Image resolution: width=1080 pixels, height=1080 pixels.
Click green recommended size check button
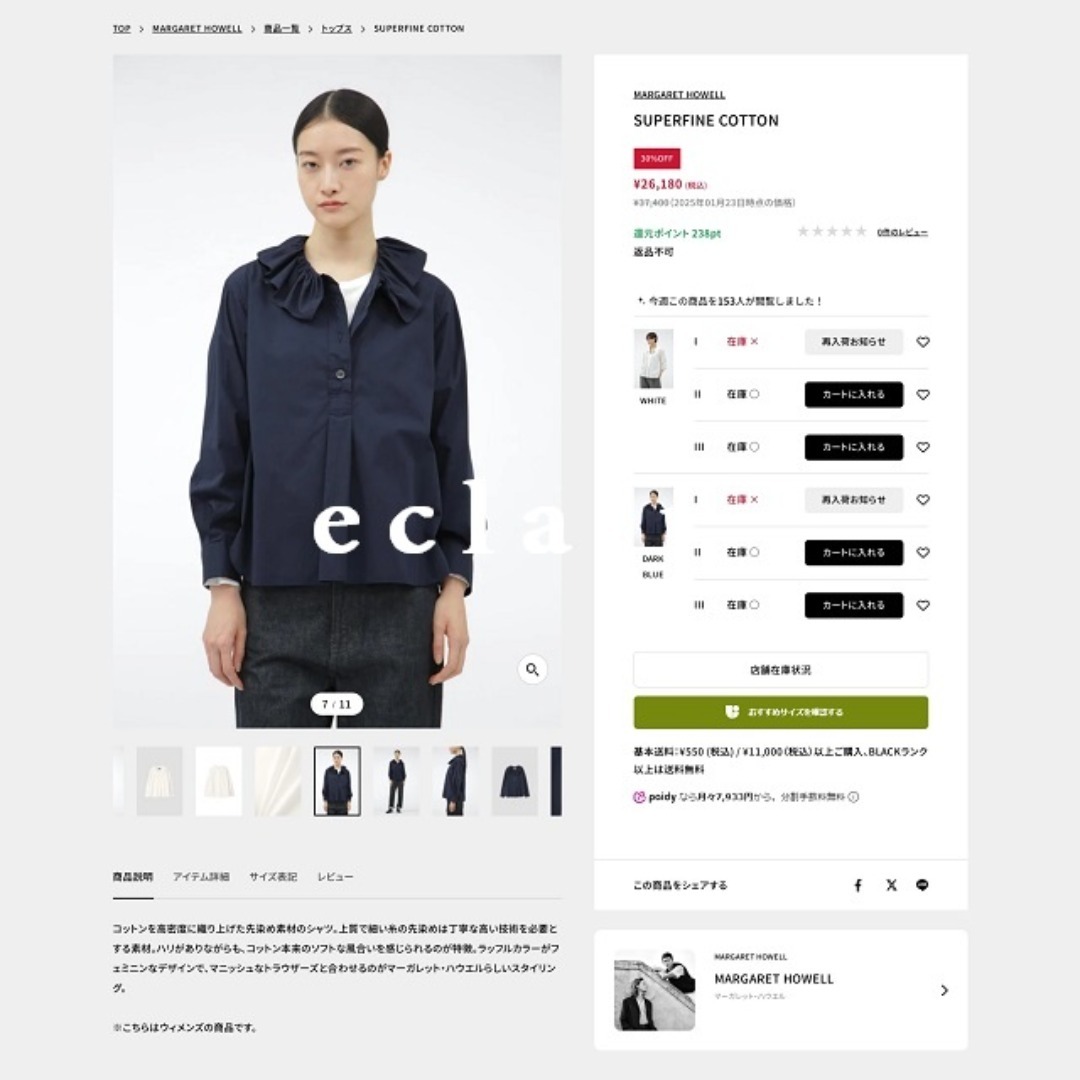pos(780,712)
